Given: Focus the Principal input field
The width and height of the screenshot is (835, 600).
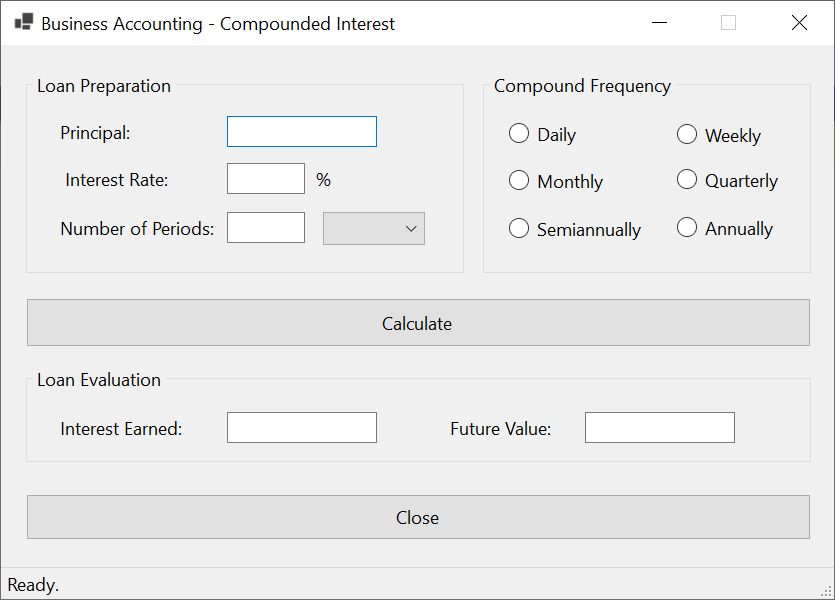Looking at the screenshot, I should pyautogui.click(x=302, y=131).
